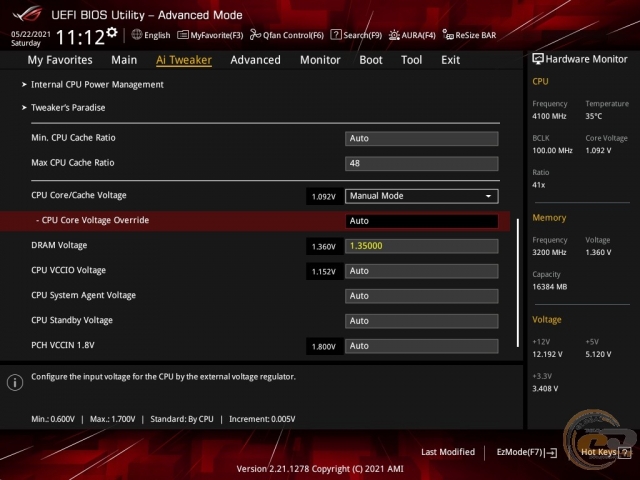Click PCH VCCIN 1.800V readout
The width and height of the screenshot is (640, 480).
pyautogui.click(x=324, y=347)
